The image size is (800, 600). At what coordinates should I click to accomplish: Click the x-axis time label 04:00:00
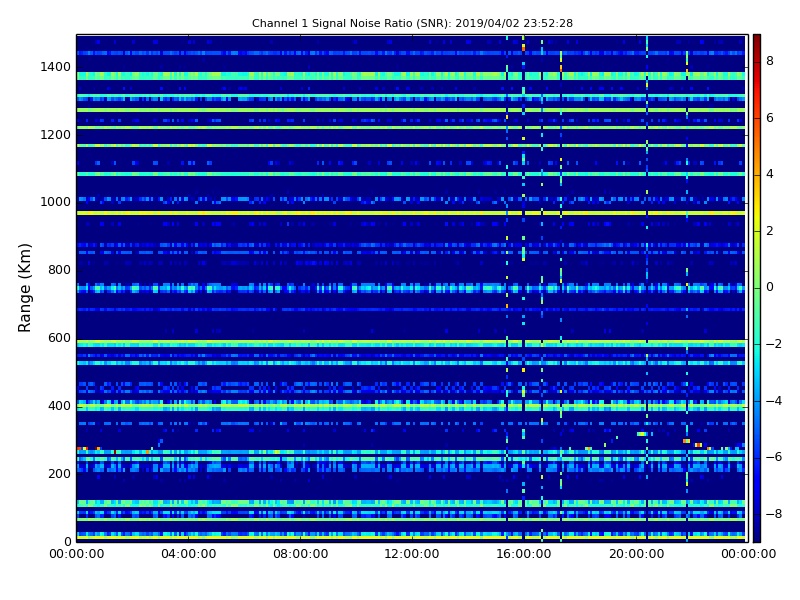tap(189, 554)
